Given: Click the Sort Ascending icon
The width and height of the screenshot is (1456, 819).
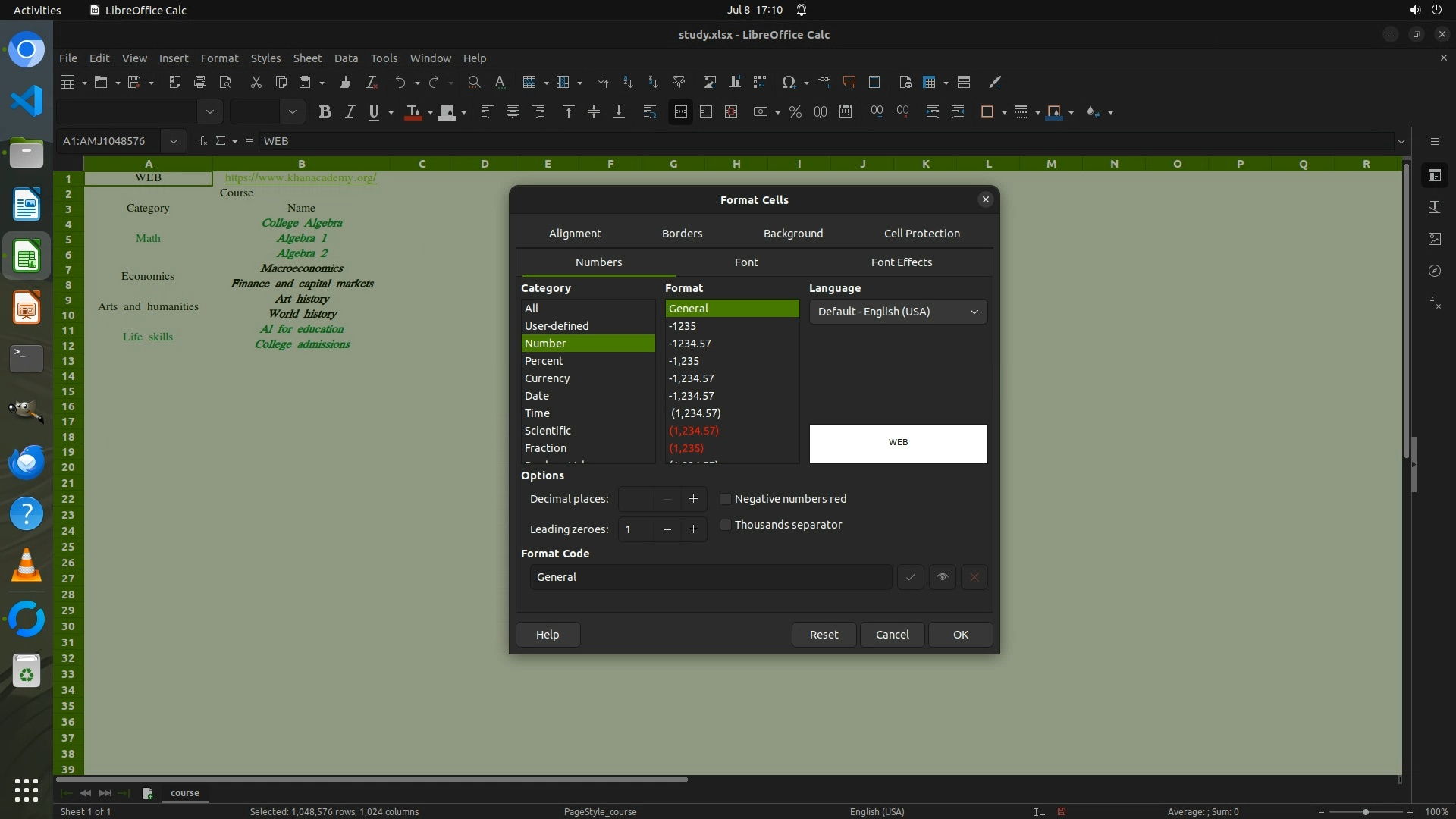Looking at the screenshot, I should point(628,82).
